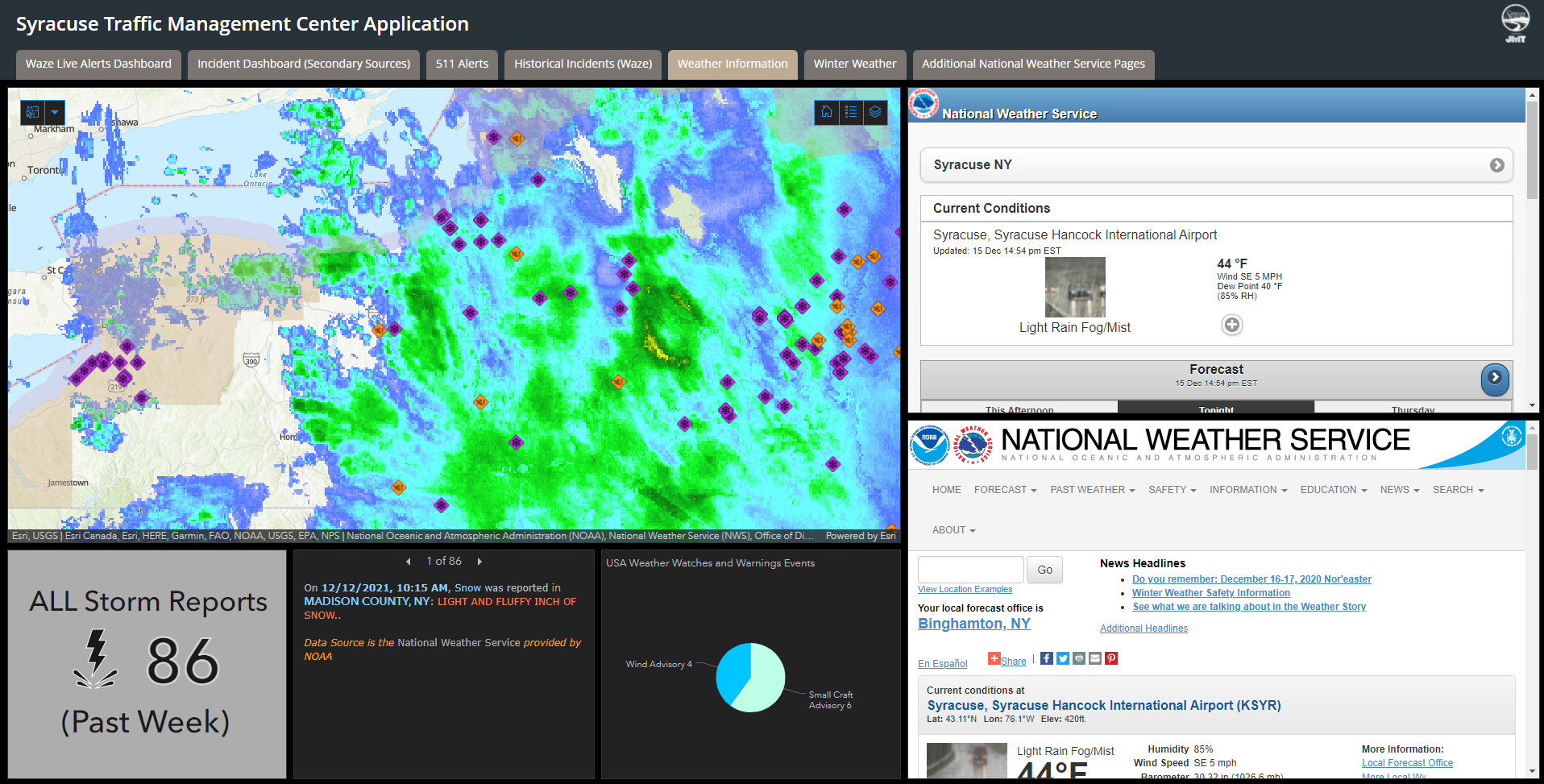
Task: Expand the INFORMATION menu
Action: pyautogui.click(x=1248, y=490)
